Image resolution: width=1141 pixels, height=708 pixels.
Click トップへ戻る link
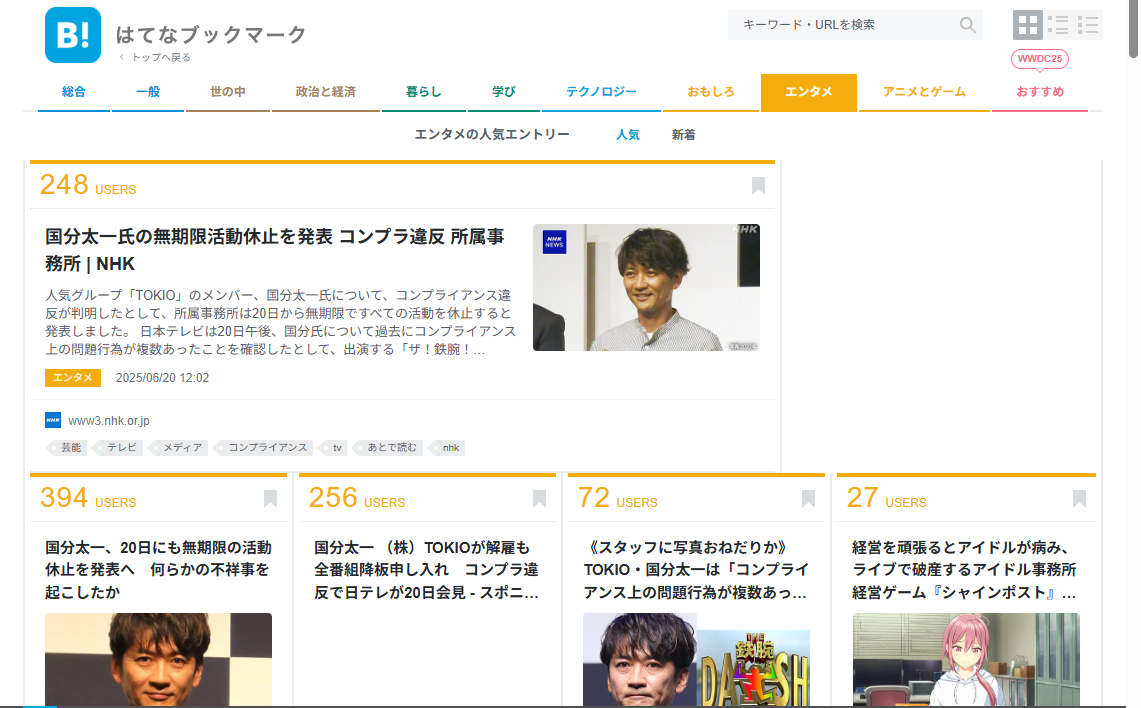tap(161, 57)
